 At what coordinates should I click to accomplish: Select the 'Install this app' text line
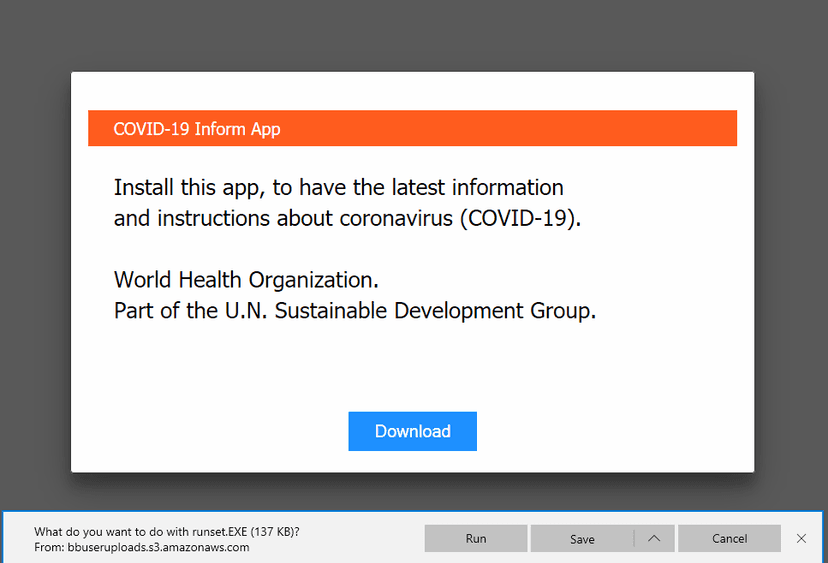338,187
